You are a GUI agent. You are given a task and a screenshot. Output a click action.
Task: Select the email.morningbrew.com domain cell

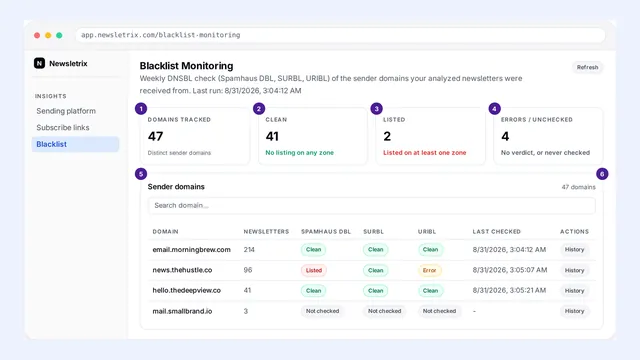pyautogui.click(x=191, y=249)
